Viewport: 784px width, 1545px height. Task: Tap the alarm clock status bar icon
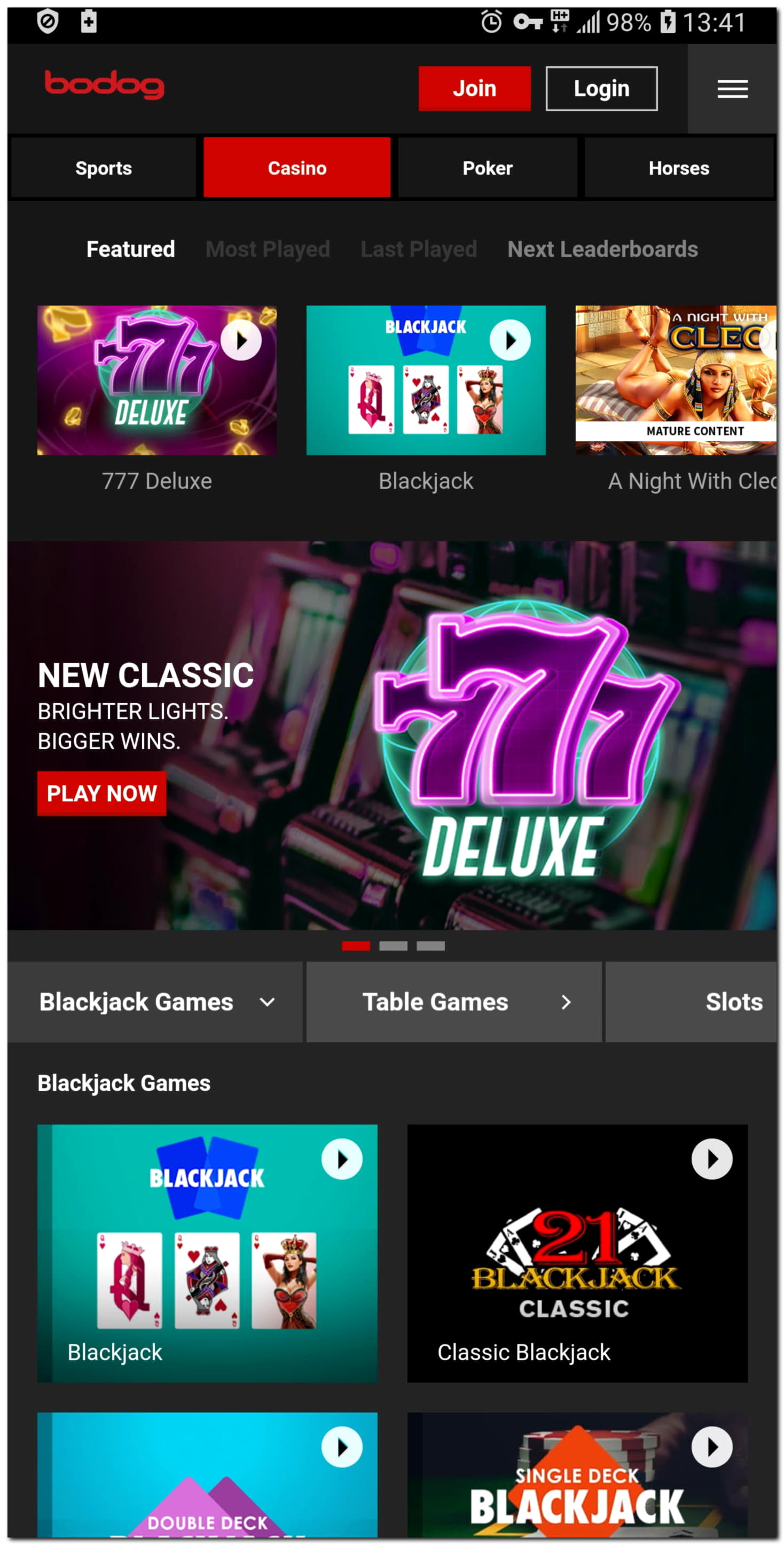pyautogui.click(x=491, y=22)
